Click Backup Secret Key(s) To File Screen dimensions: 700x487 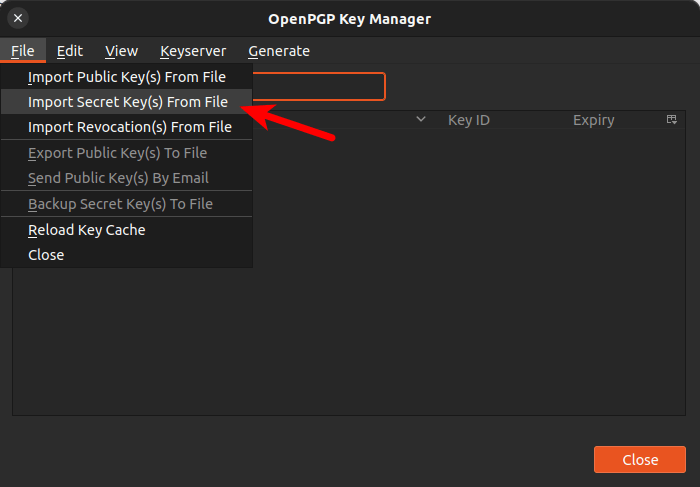(x=120, y=204)
